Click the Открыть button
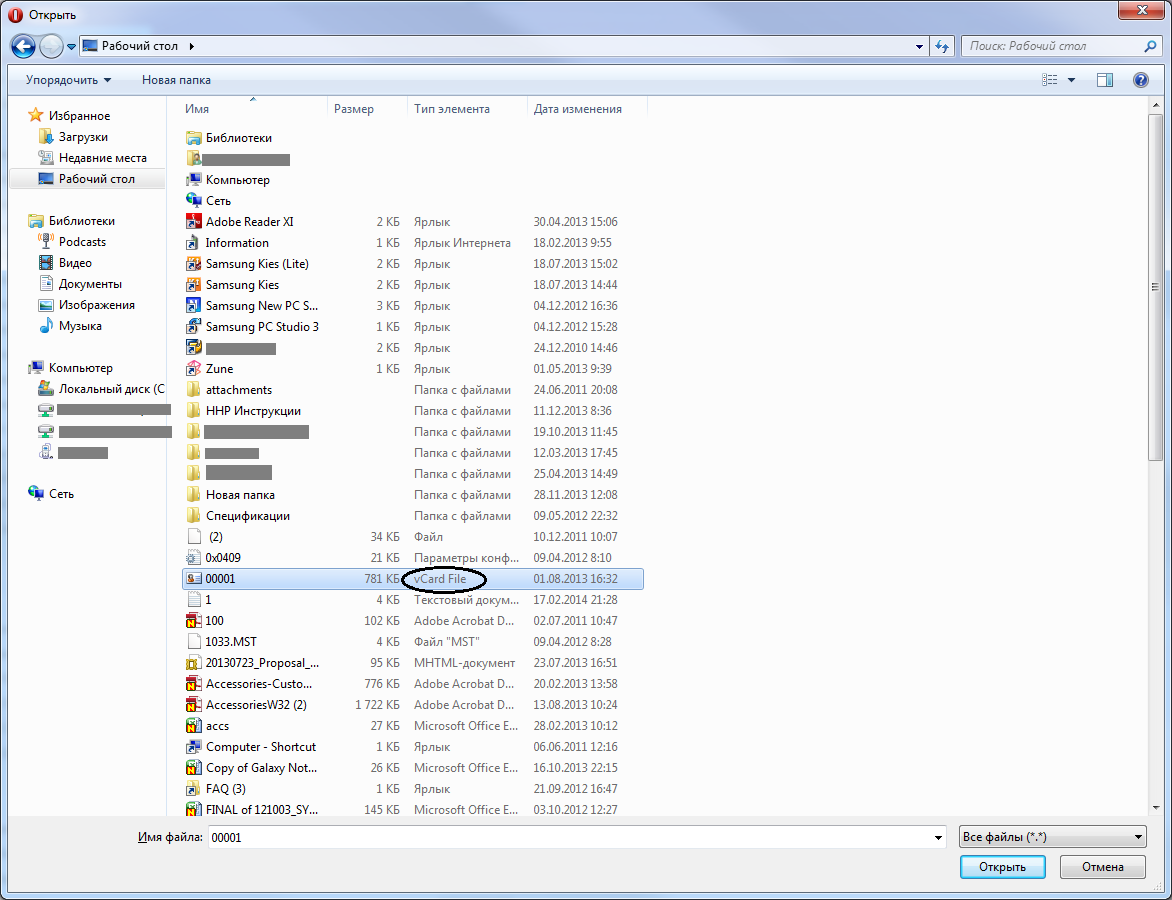The width and height of the screenshot is (1172, 900). pyautogui.click(x=1002, y=867)
